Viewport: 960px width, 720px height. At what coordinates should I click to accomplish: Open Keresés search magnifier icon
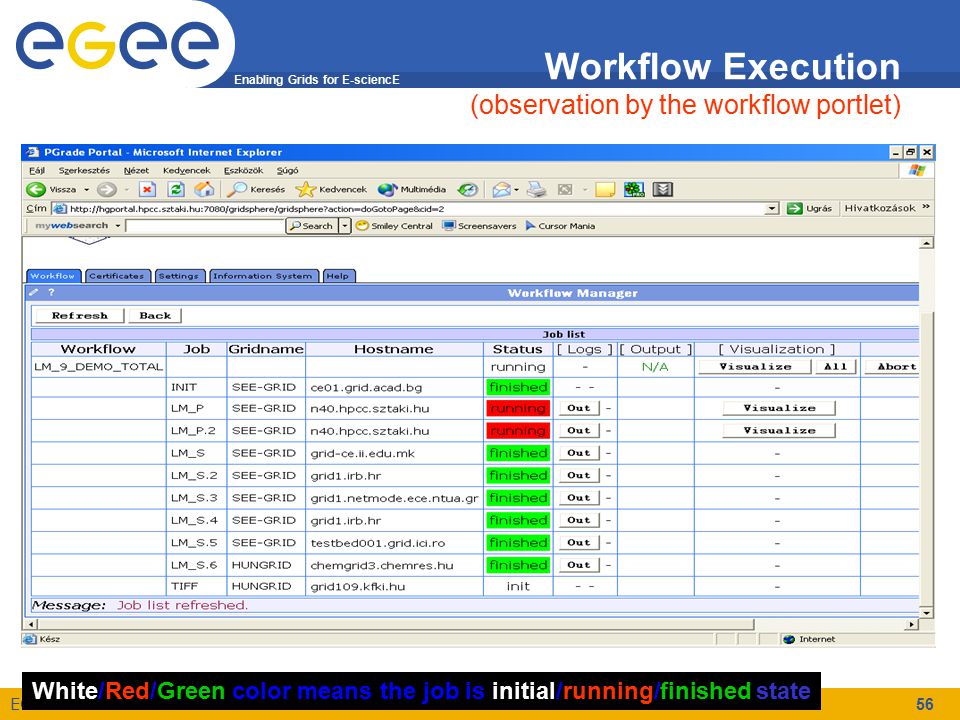[x=236, y=190]
